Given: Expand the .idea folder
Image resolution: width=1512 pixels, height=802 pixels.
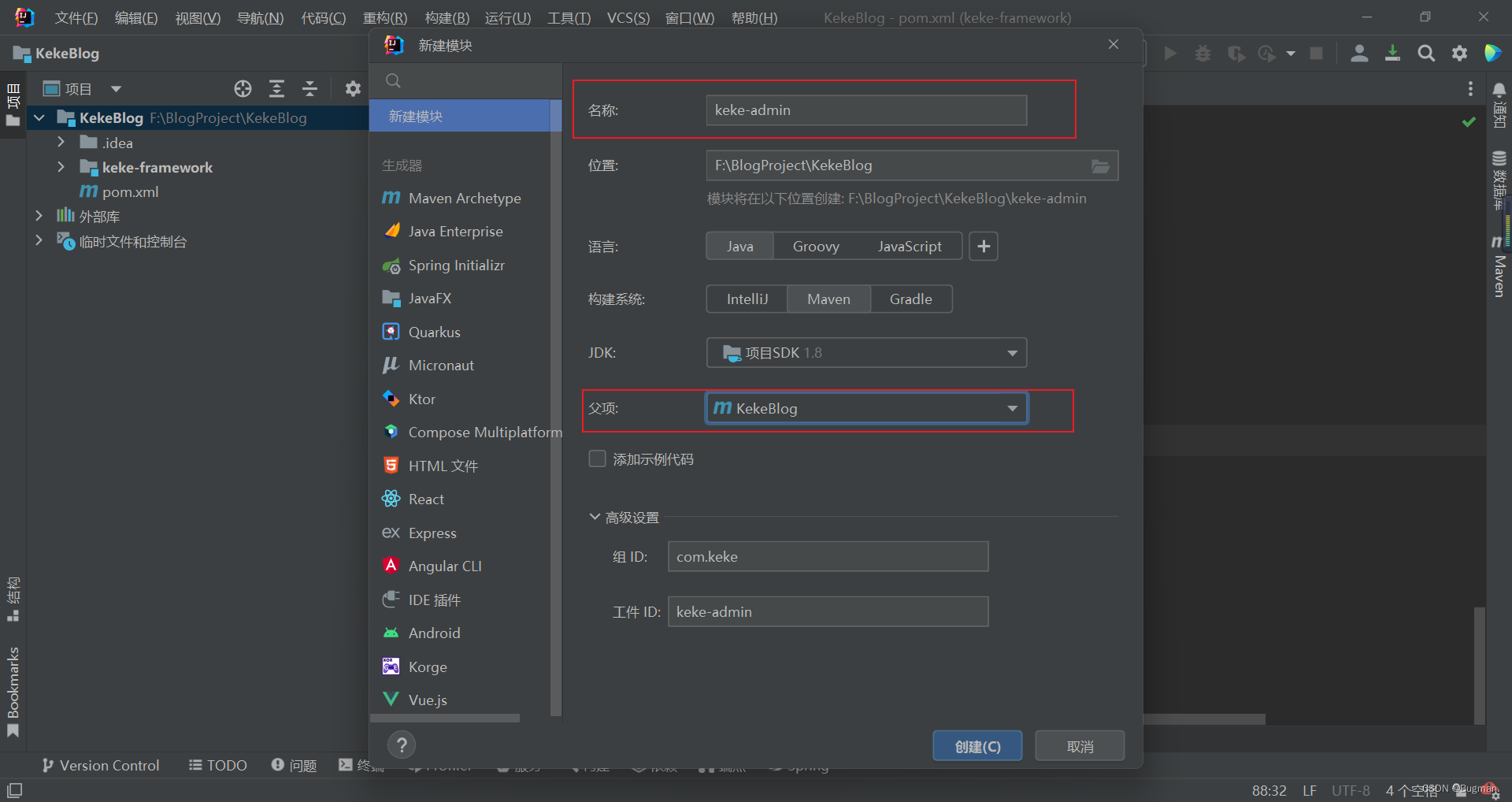Looking at the screenshot, I should click(61, 143).
